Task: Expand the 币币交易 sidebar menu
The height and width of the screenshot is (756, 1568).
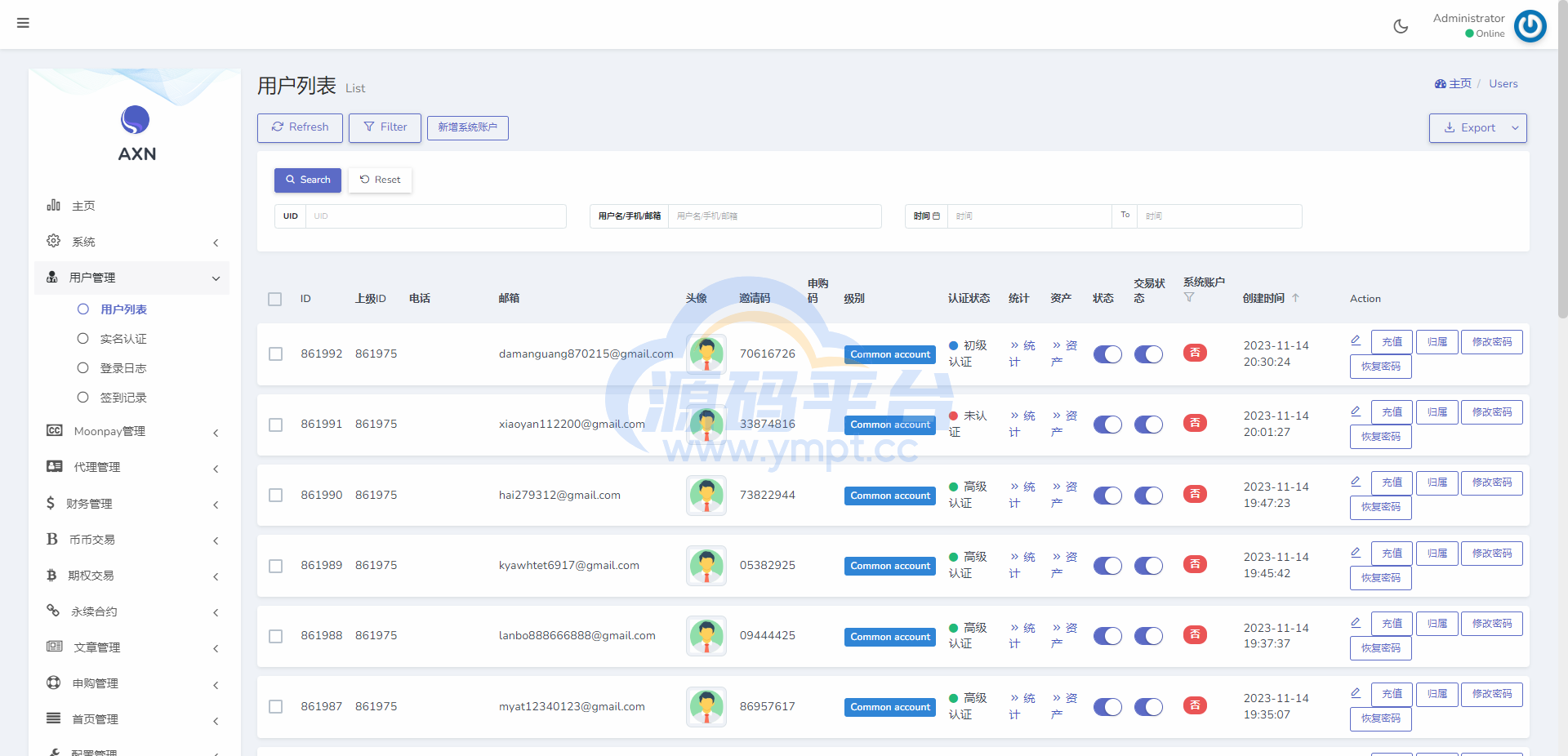Action: pos(131,540)
